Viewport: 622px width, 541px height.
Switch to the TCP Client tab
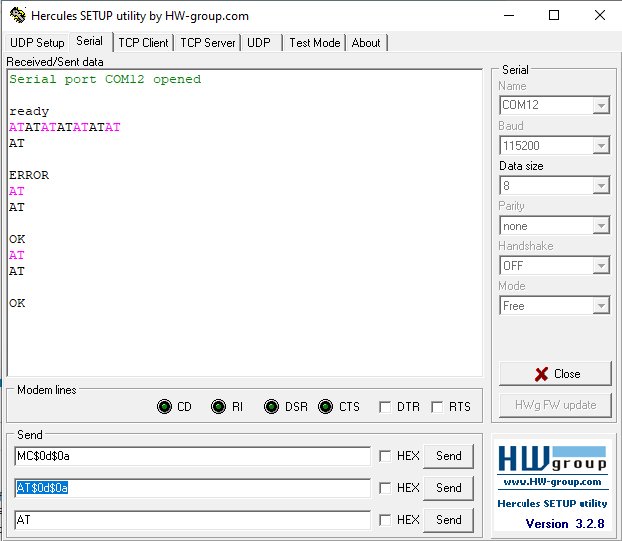coord(143,42)
